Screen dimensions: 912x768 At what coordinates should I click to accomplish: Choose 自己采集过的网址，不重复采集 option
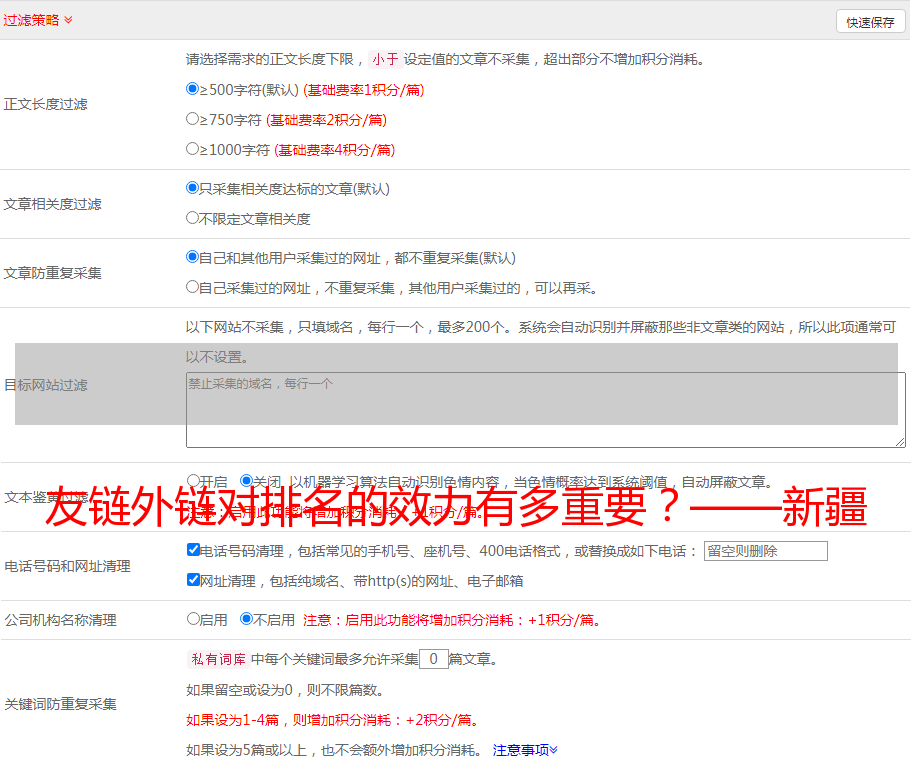[193, 287]
